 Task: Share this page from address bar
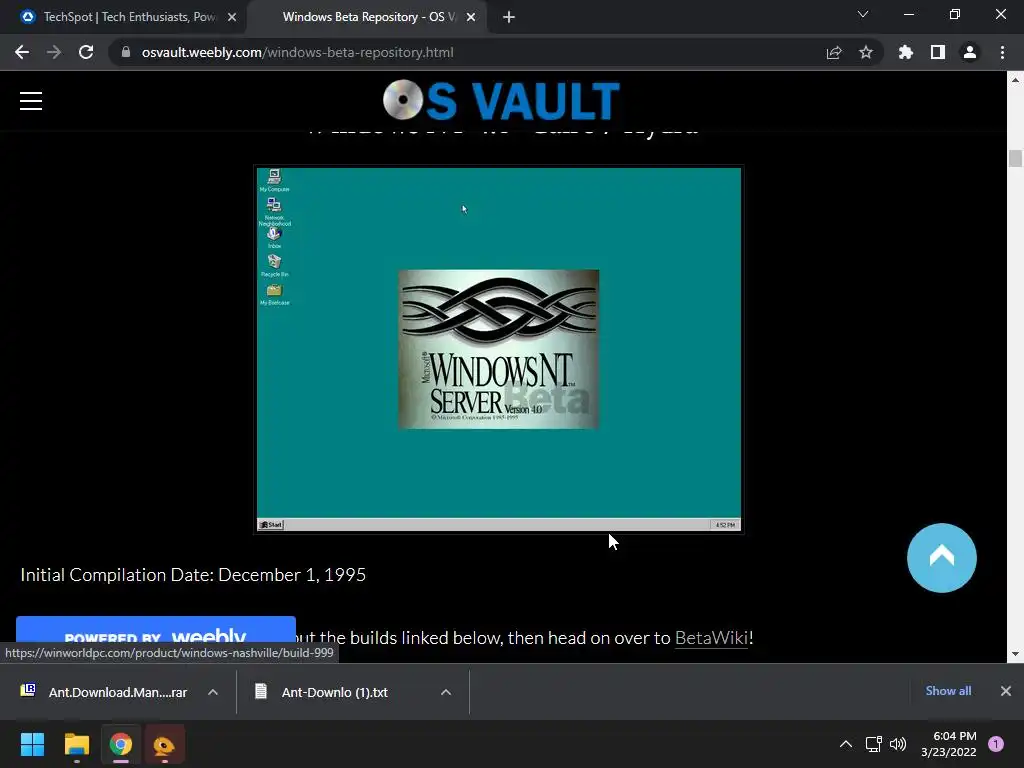pos(834,52)
